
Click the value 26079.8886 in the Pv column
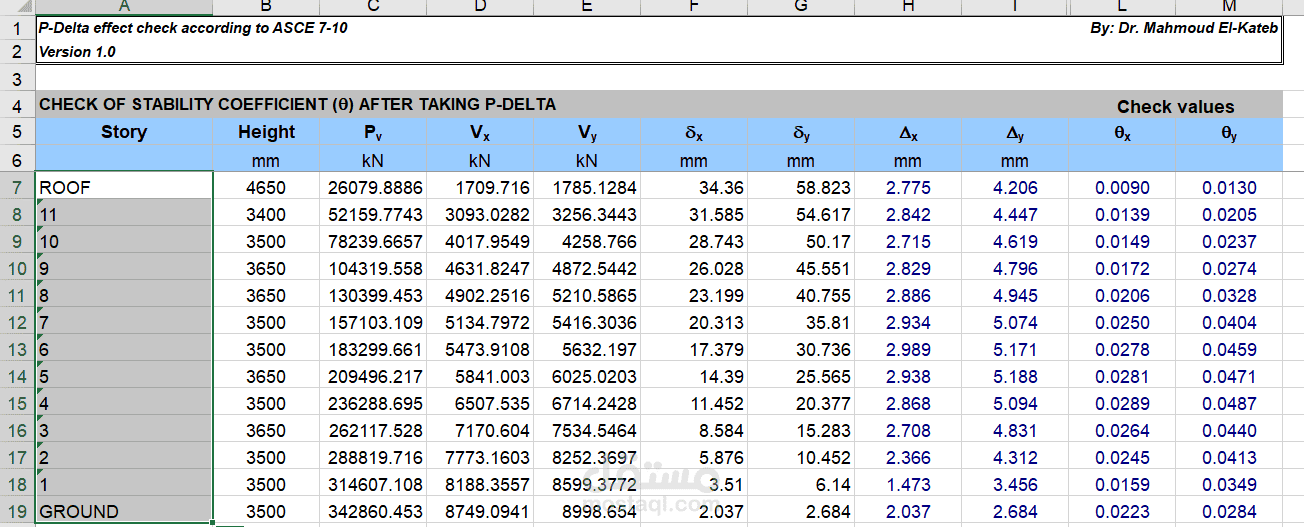[x=373, y=187]
